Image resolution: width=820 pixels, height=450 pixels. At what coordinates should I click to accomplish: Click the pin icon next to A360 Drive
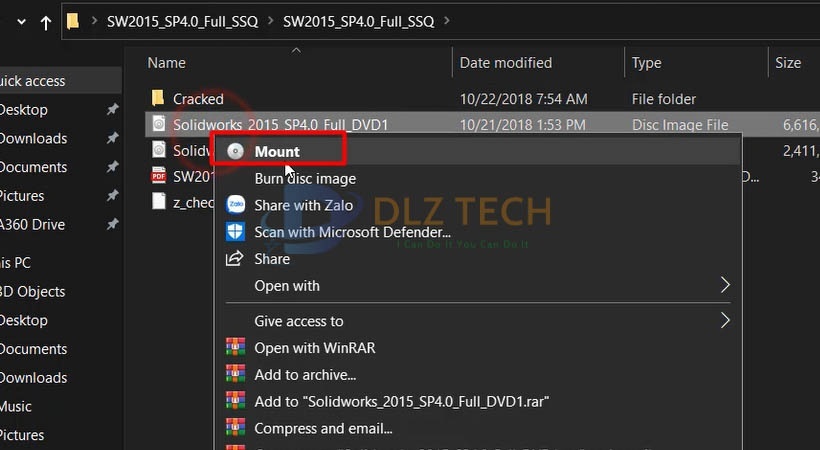[112, 224]
